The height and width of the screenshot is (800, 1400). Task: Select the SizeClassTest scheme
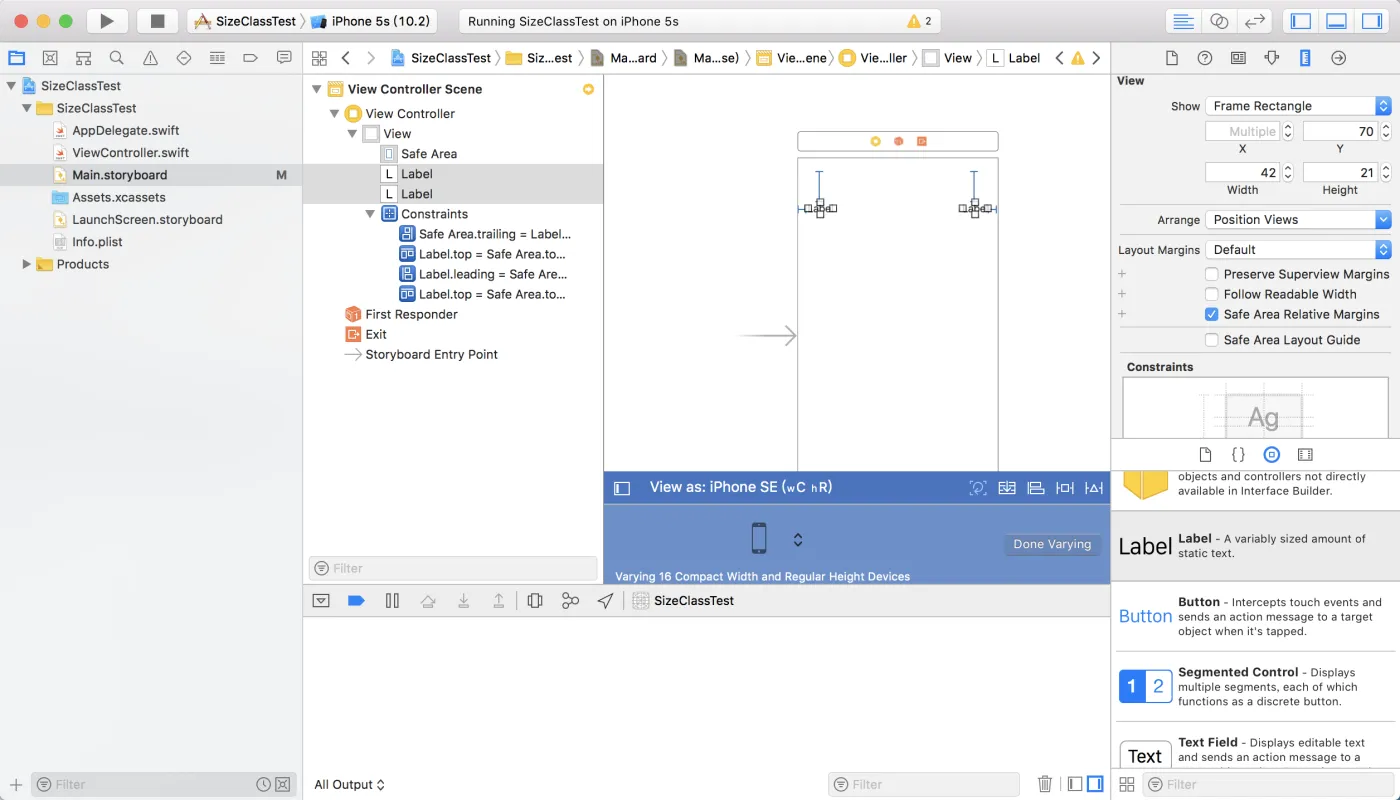pyautogui.click(x=246, y=21)
